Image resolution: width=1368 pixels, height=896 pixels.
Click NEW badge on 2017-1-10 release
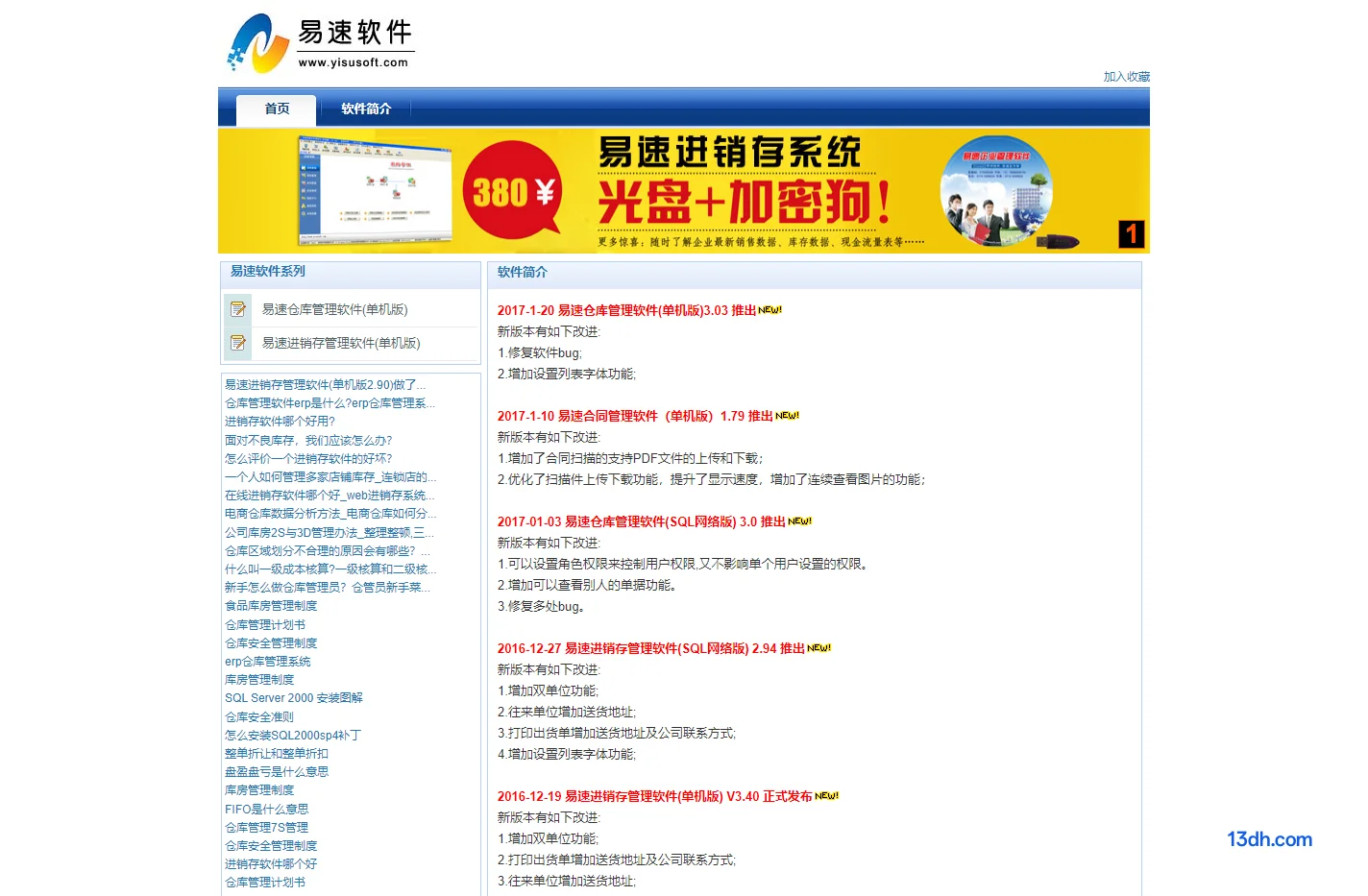coord(788,416)
